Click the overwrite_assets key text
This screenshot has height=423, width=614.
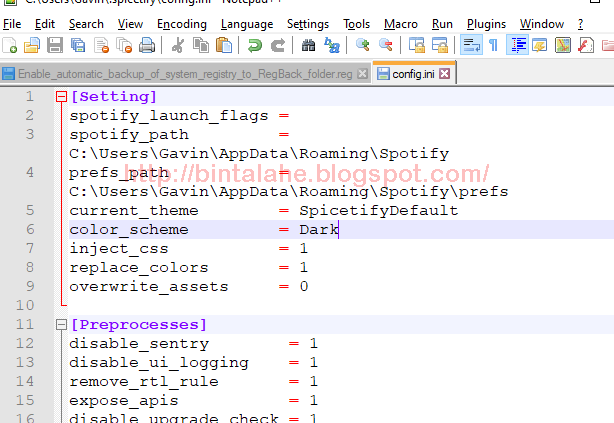click(x=148, y=286)
